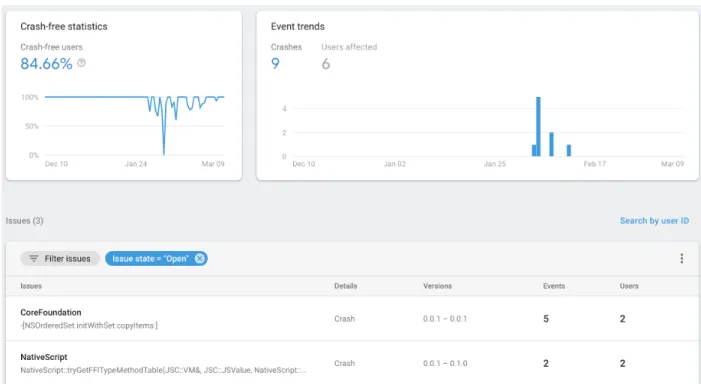This screenshot has width=701, height=384.
Task: Click the Crash detail for CoreFoundation
Action: (344, 319)
